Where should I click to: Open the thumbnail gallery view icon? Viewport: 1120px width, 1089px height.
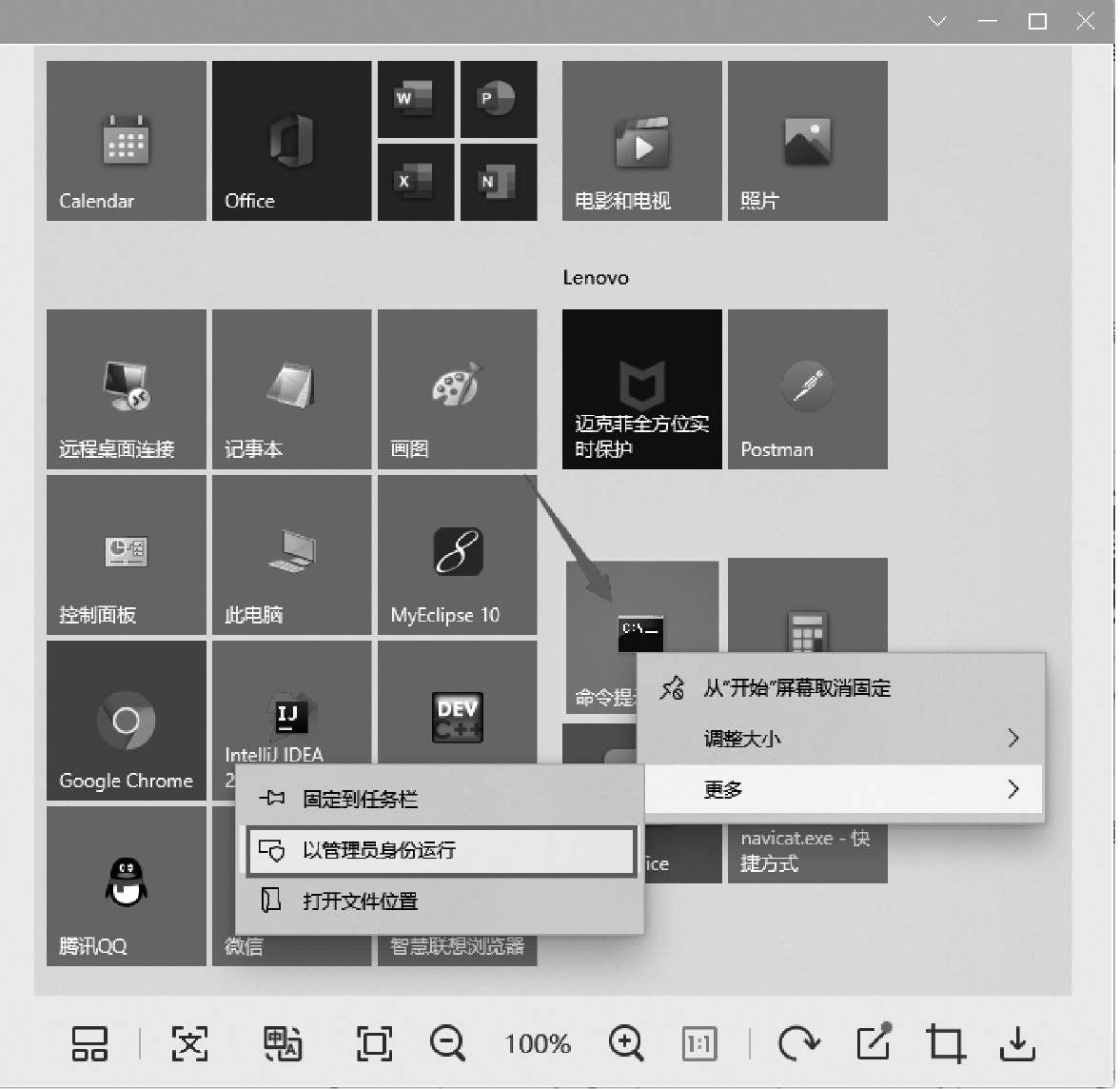[x=90, y=1043]
